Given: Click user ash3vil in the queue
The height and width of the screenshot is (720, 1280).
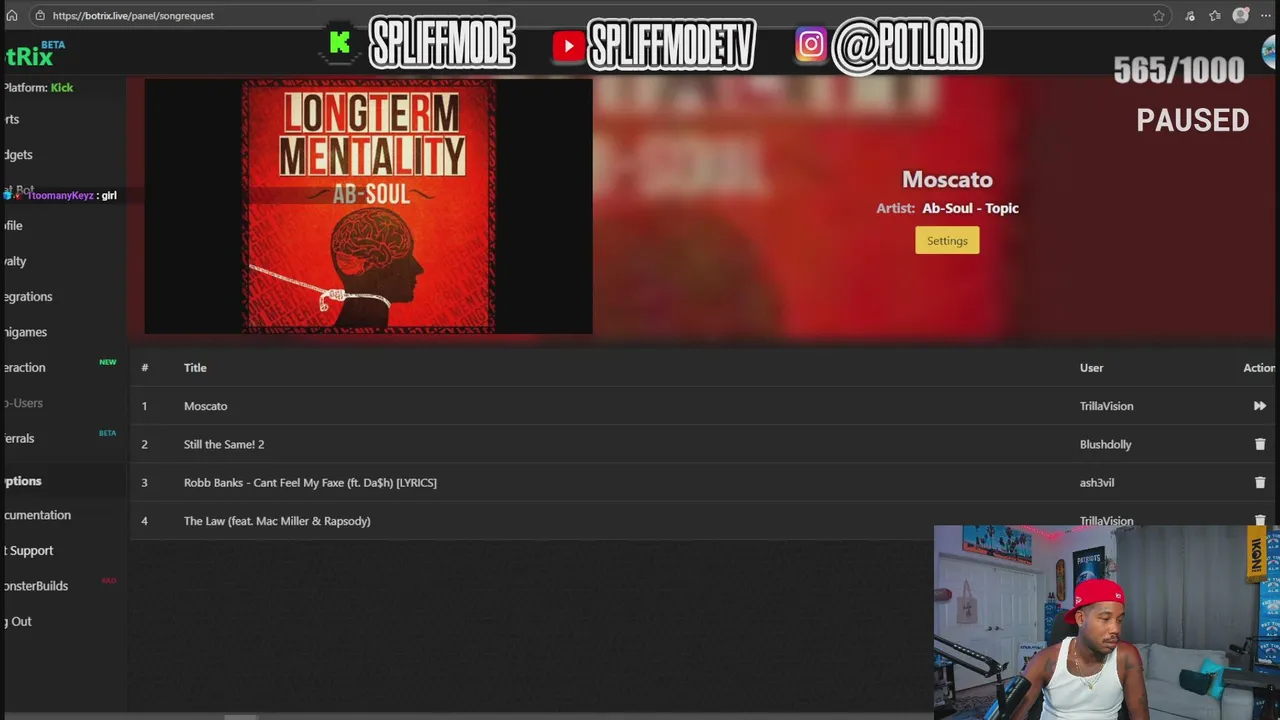Looking at the screenshot, I should (x=1096, y=483).
